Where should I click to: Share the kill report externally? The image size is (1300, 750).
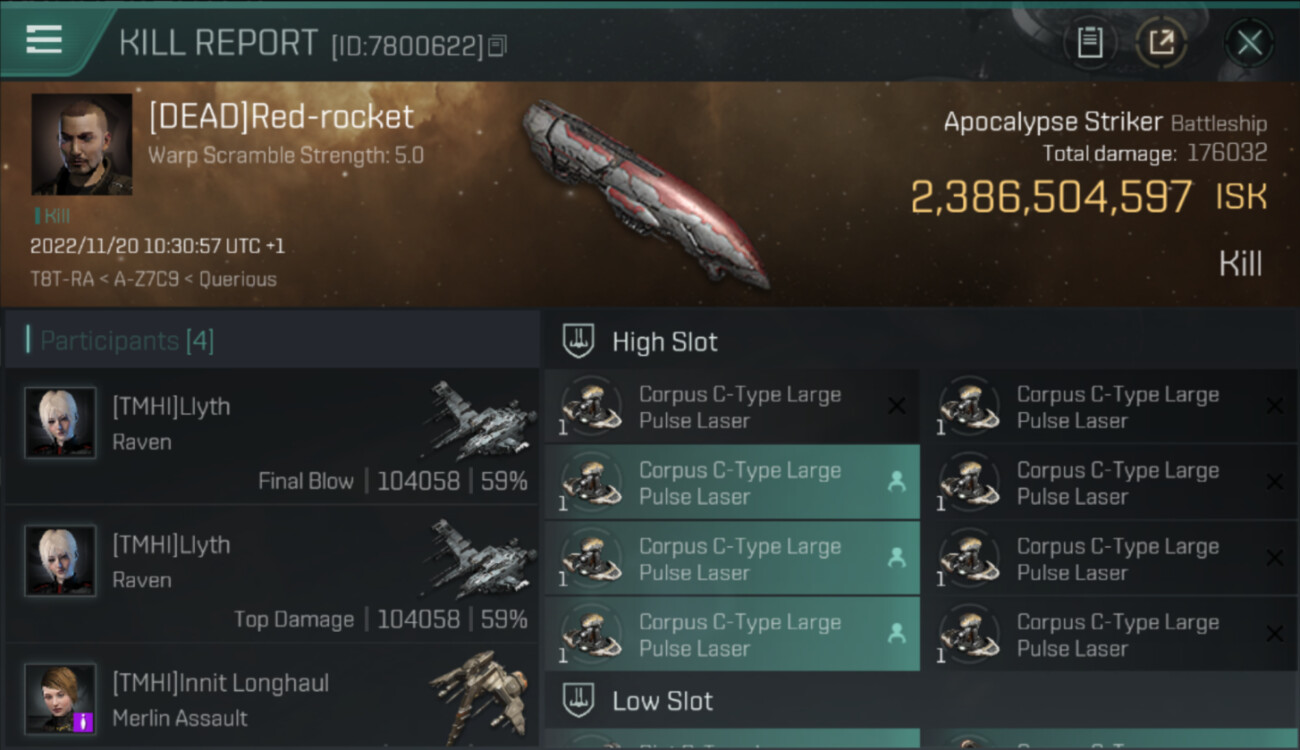click(x=1161, y=43)
